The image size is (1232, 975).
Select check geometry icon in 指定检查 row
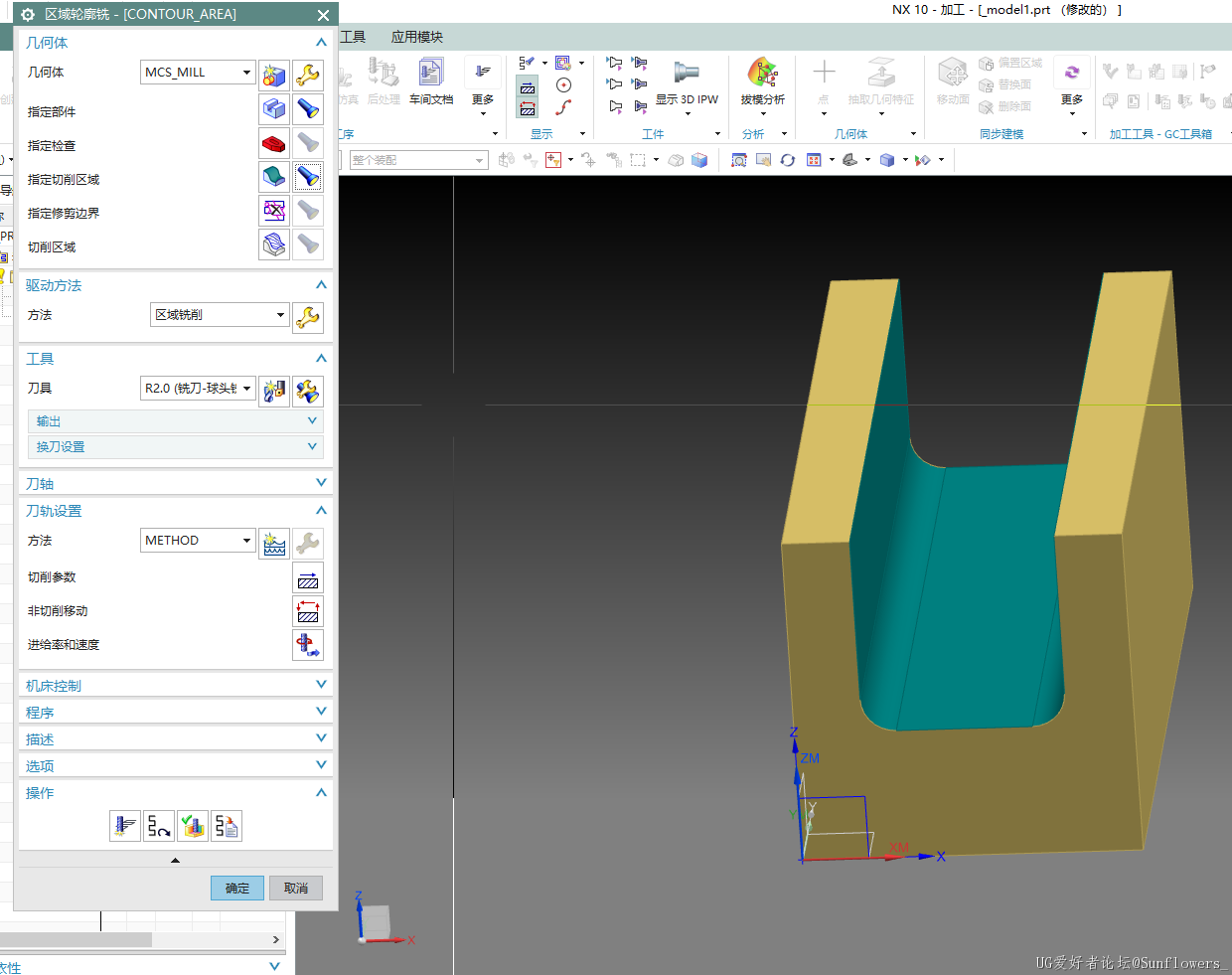(x=274, y=143)
